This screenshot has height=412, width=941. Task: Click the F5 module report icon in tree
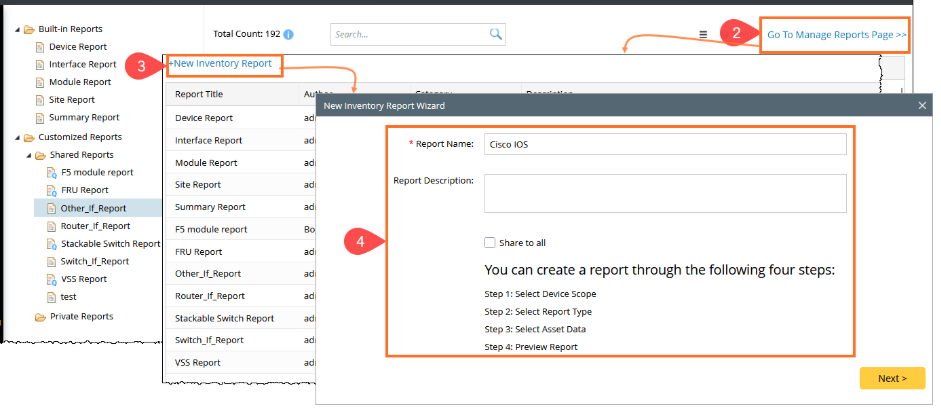[52, 173]
